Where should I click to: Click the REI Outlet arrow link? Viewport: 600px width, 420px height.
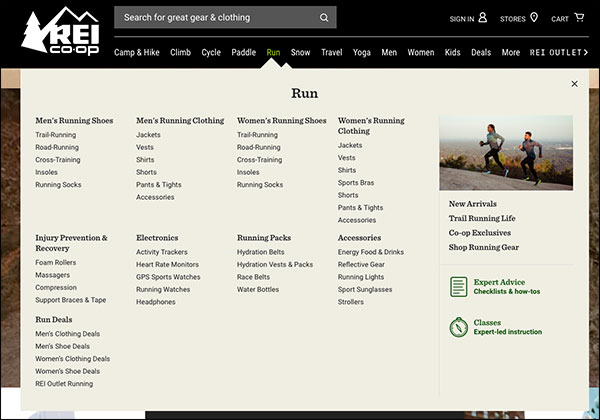click(559, 52)
